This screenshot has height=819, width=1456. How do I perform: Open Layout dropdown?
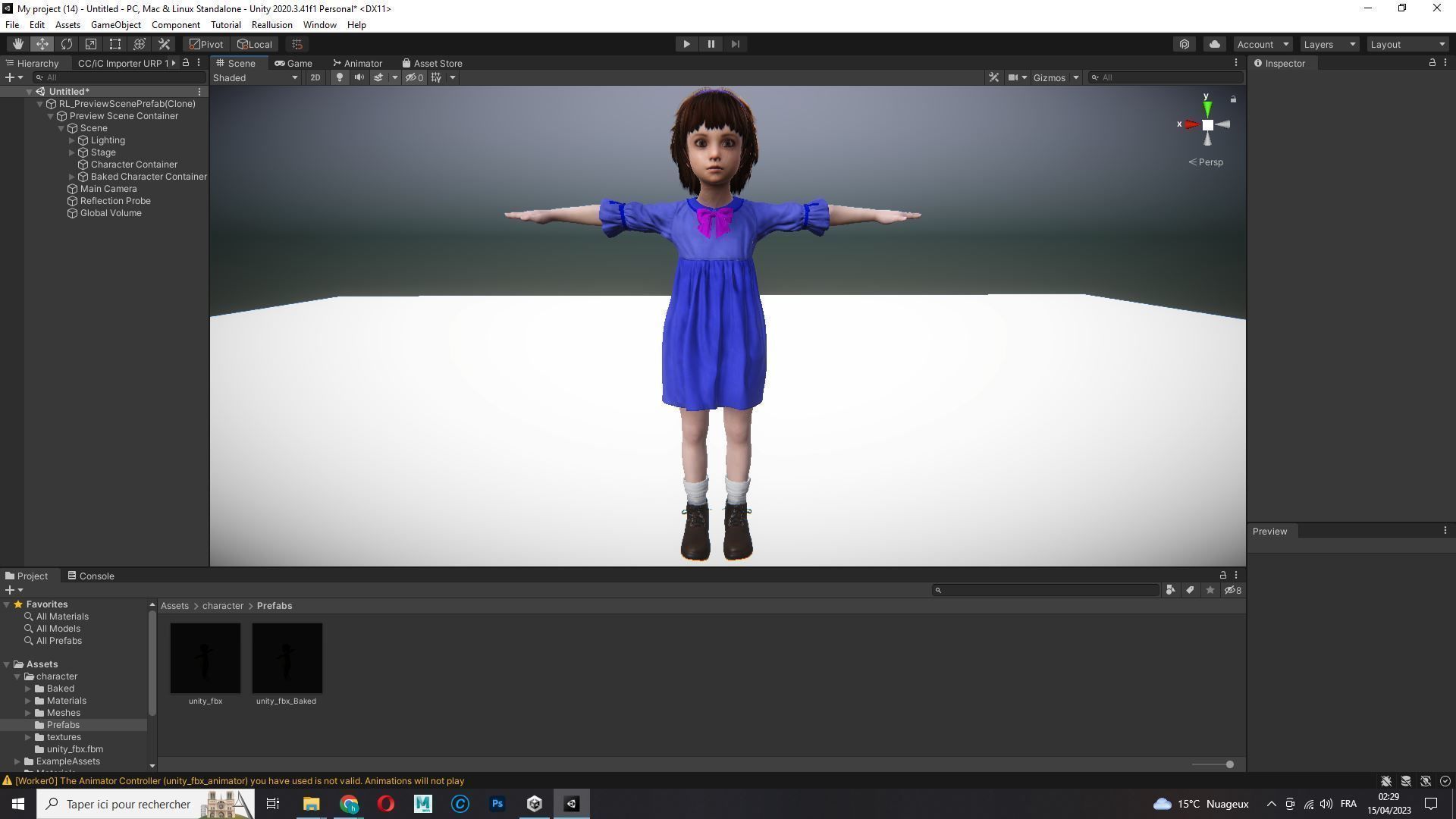point(1407,44)
